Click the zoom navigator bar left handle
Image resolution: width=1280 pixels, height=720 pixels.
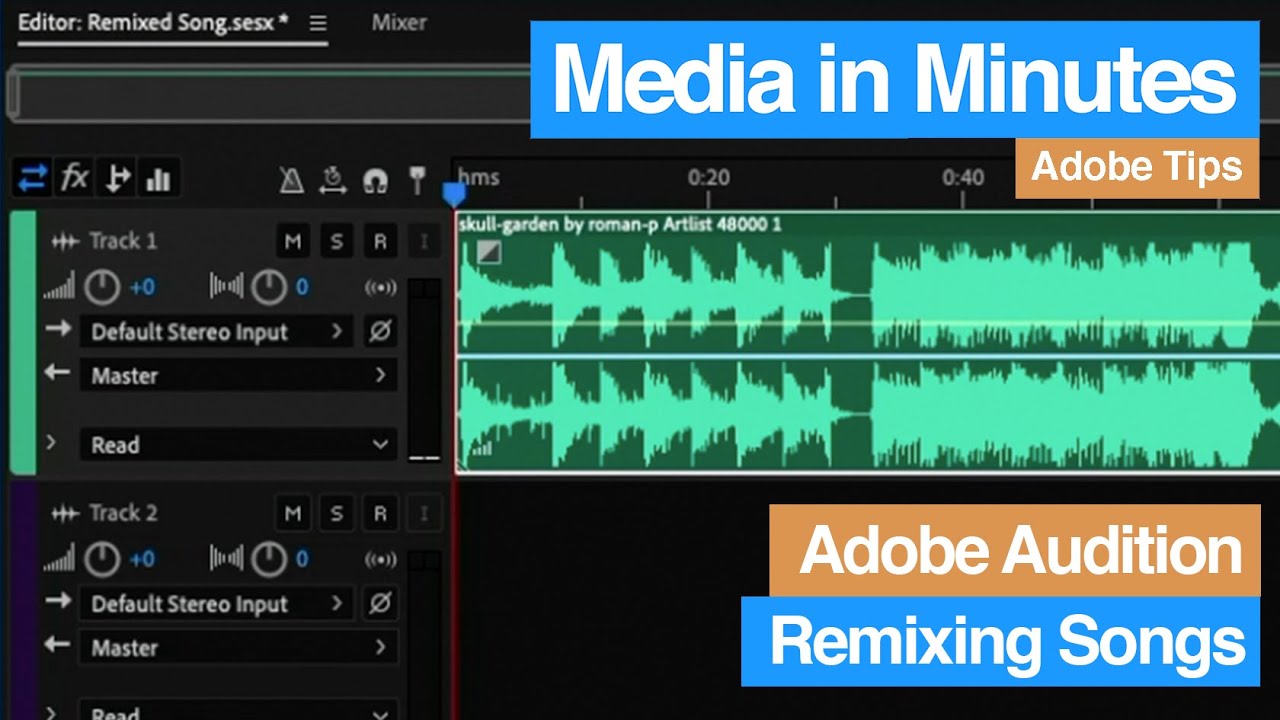[13, 94]
